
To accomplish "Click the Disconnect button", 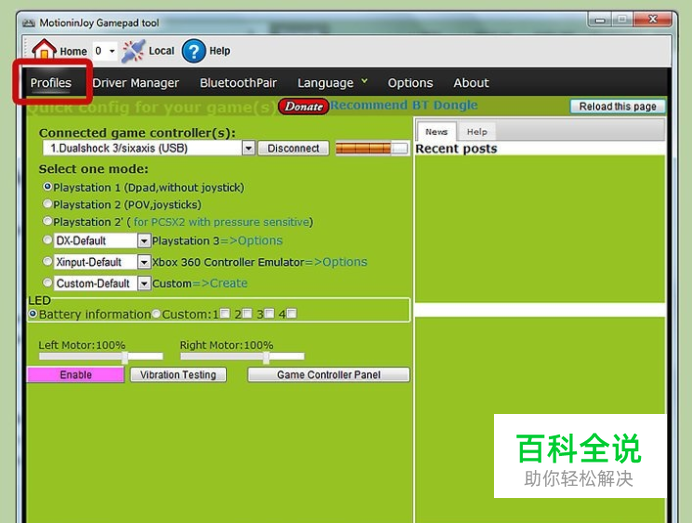I will coord(293,148).
